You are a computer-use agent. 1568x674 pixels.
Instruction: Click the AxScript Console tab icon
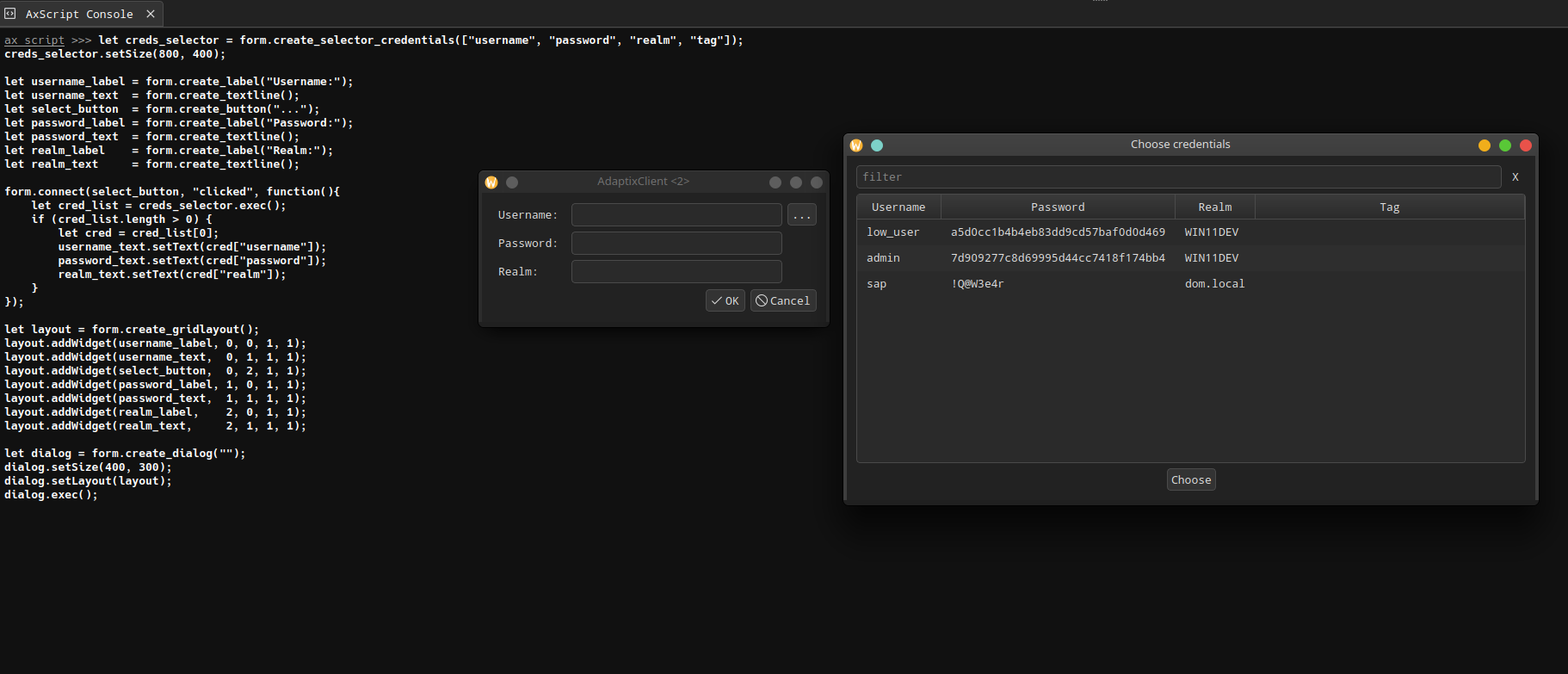(x=10, y=14)
